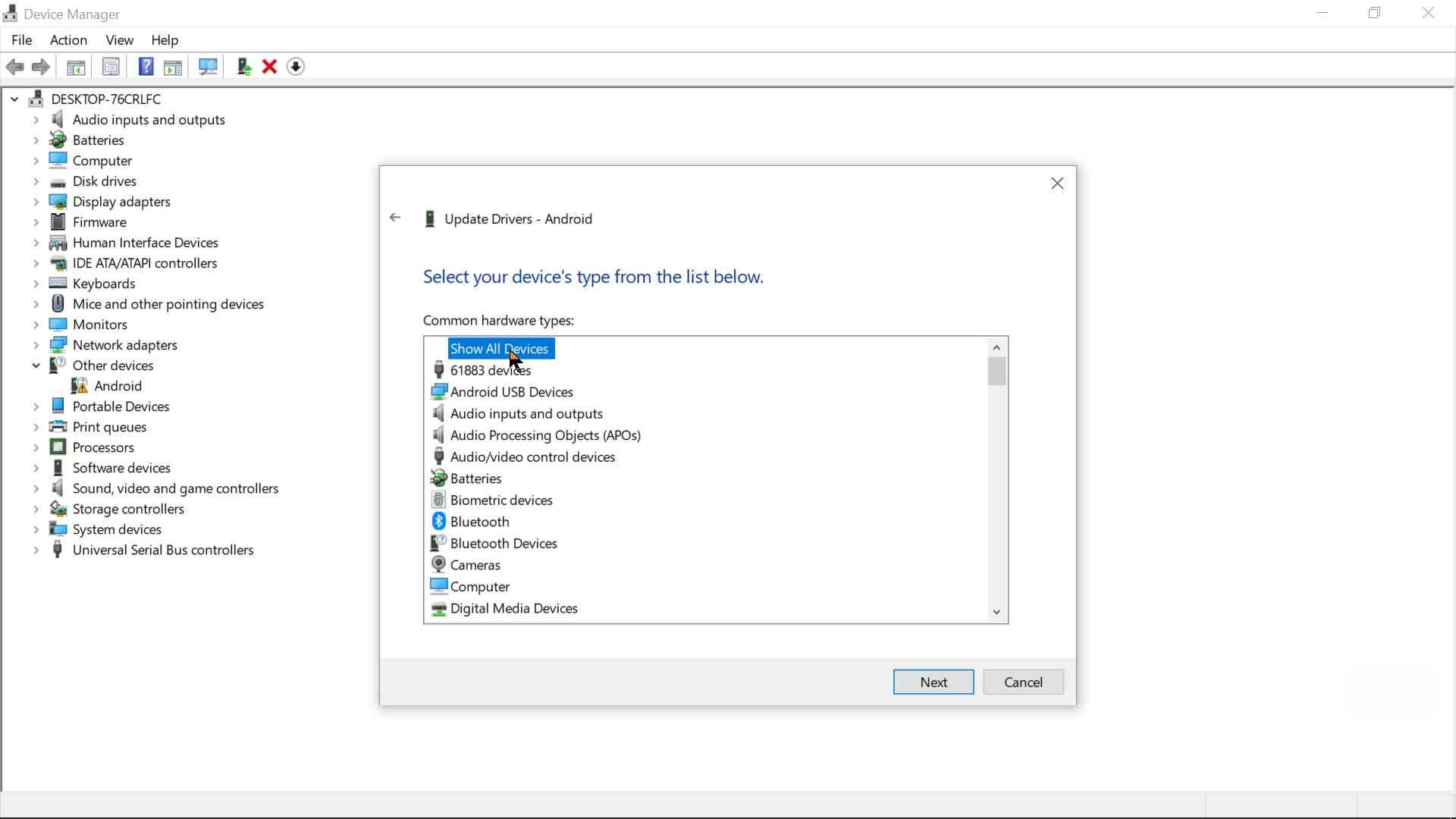Click the Update device driver toolbar icon

243,67
